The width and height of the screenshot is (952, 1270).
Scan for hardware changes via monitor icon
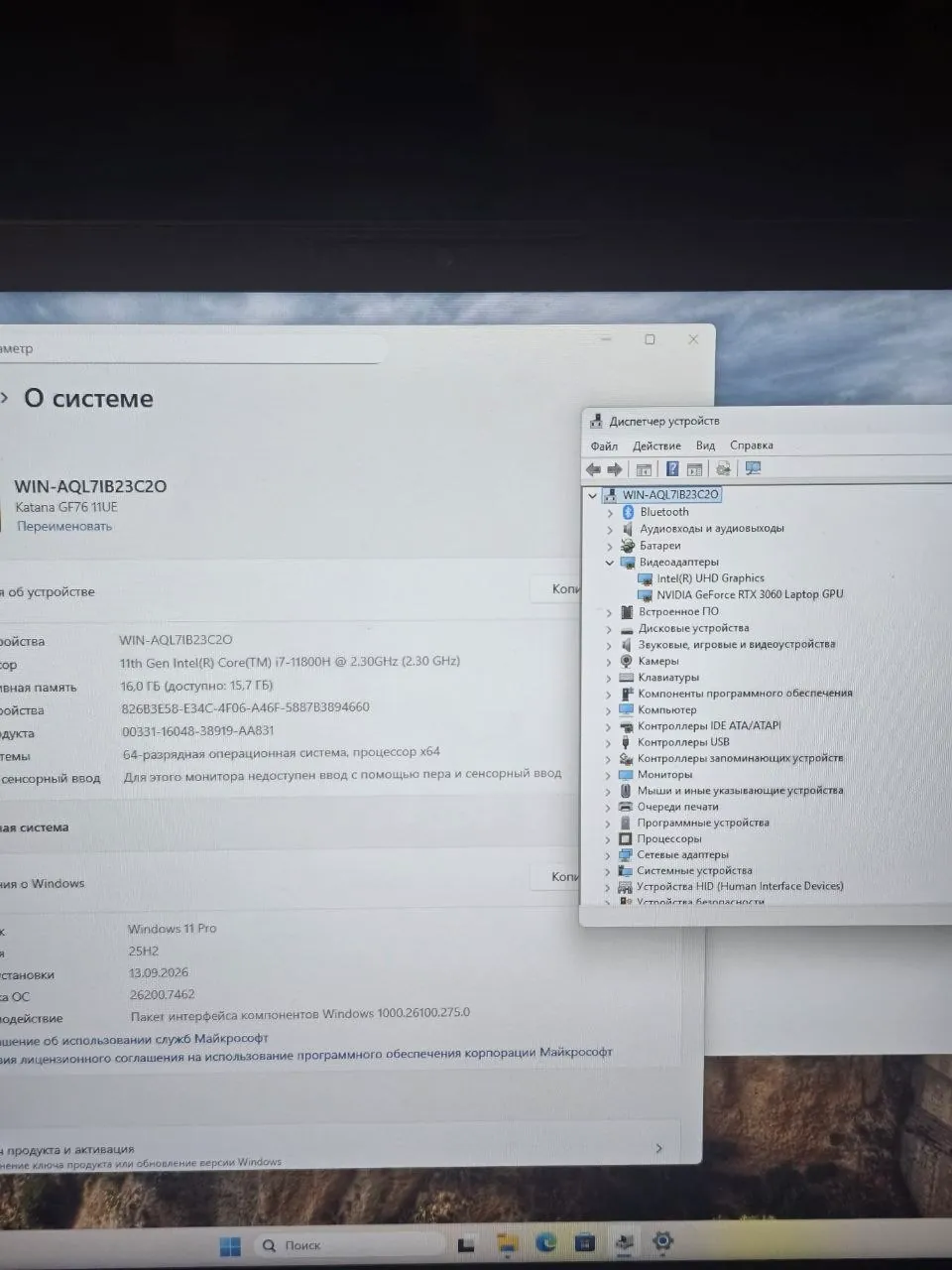(753, 468)
